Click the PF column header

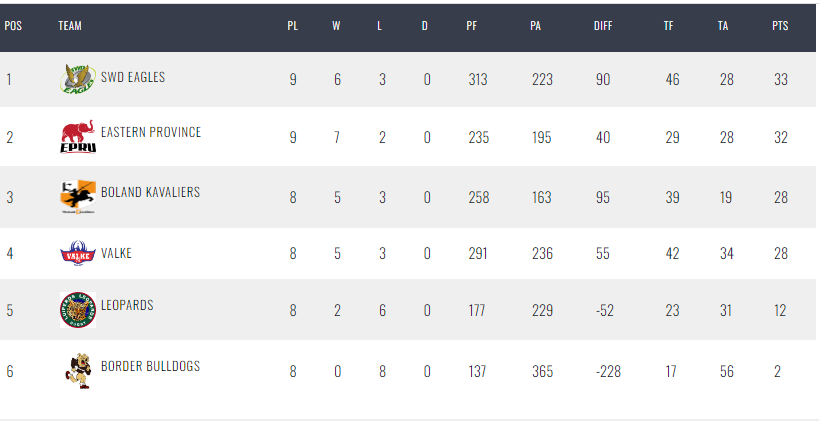(471, 26)
